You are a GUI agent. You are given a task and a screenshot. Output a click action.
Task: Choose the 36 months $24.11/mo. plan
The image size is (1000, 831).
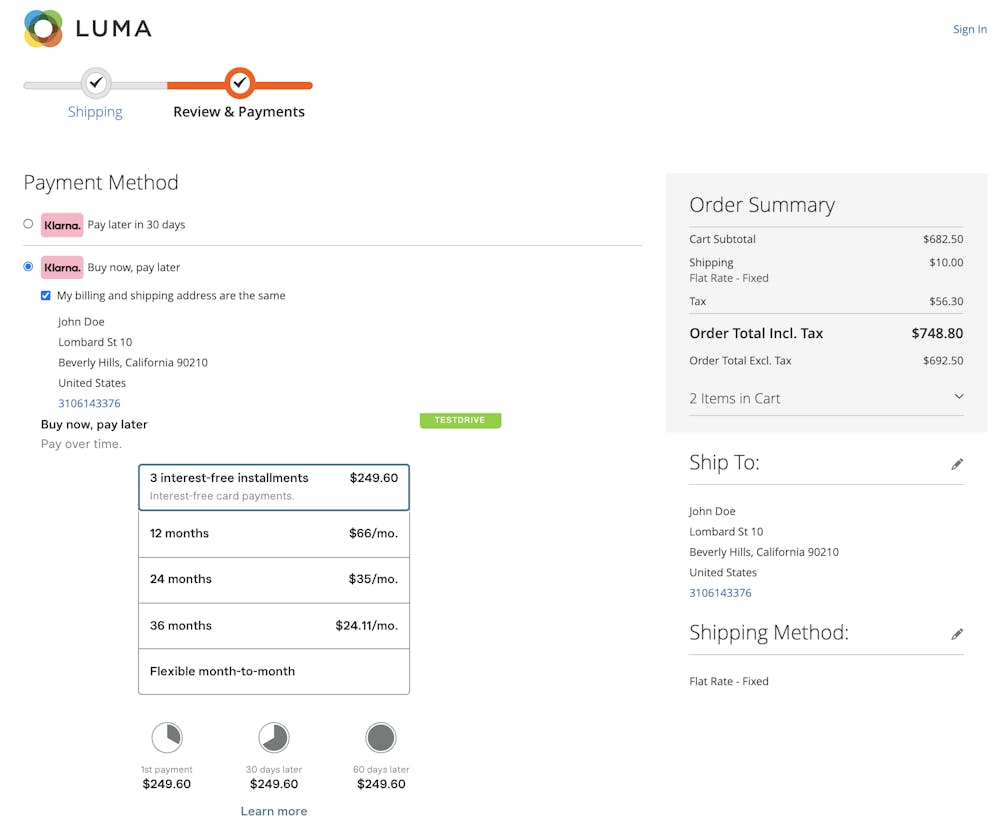click(274, 626)
